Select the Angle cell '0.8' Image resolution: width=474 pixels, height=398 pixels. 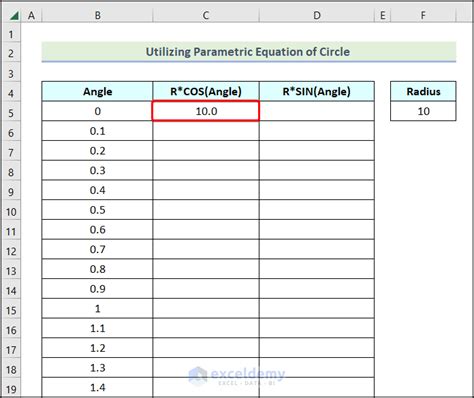(97, 269)
